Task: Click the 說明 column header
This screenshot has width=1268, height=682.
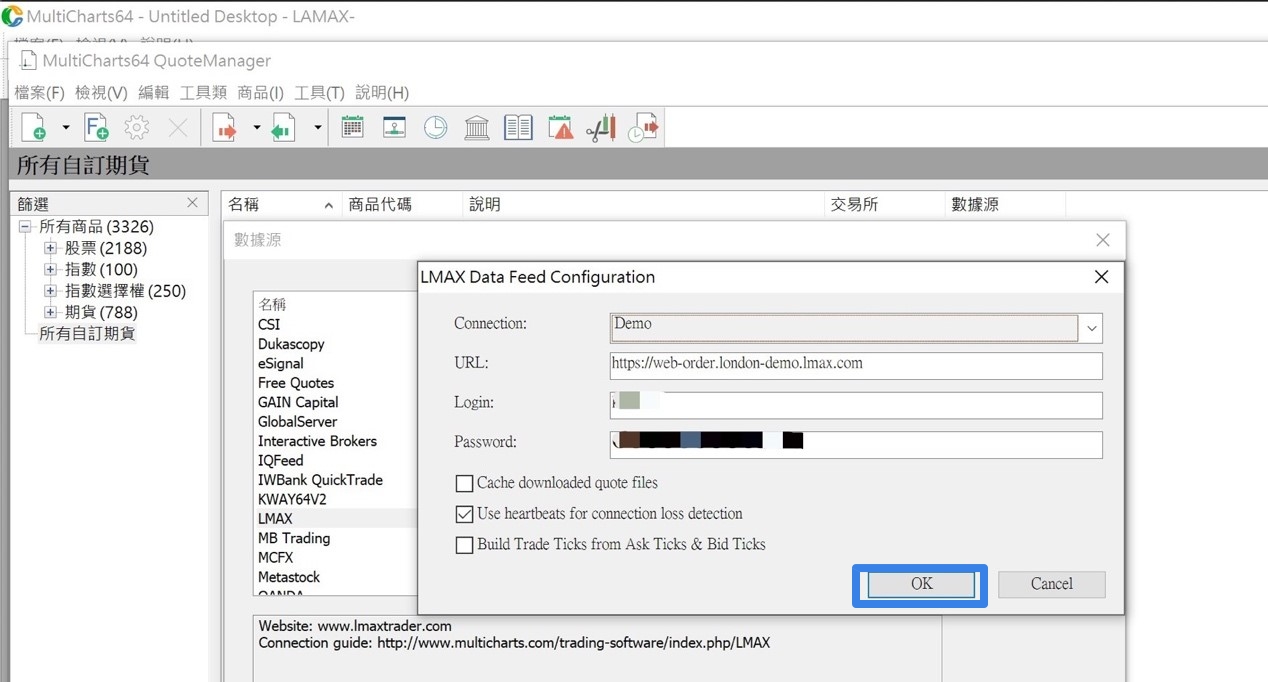Action: click(643, 204)
